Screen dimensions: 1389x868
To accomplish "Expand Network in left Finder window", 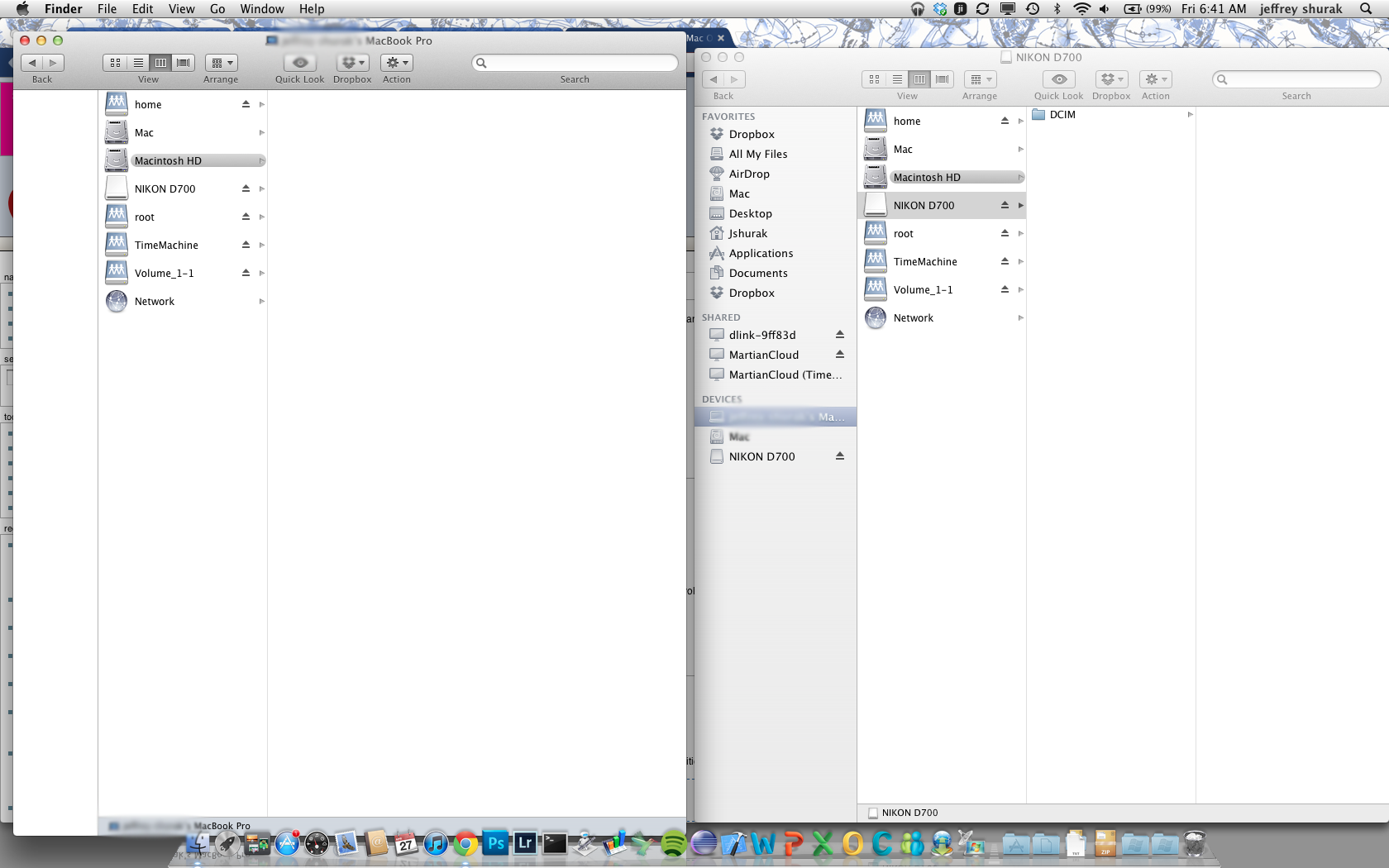I will pos(261,301).
